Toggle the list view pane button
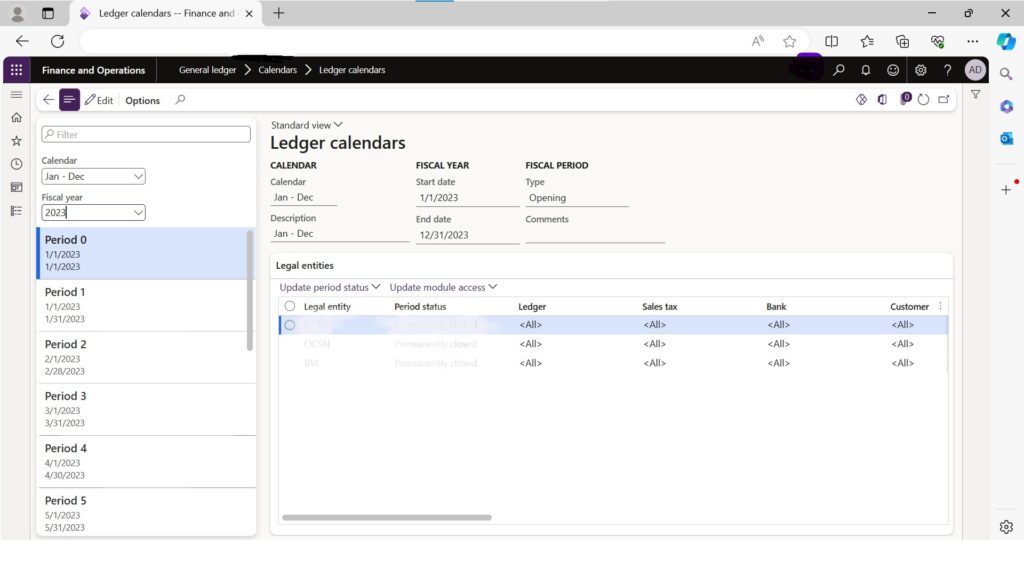 (69, 100)
